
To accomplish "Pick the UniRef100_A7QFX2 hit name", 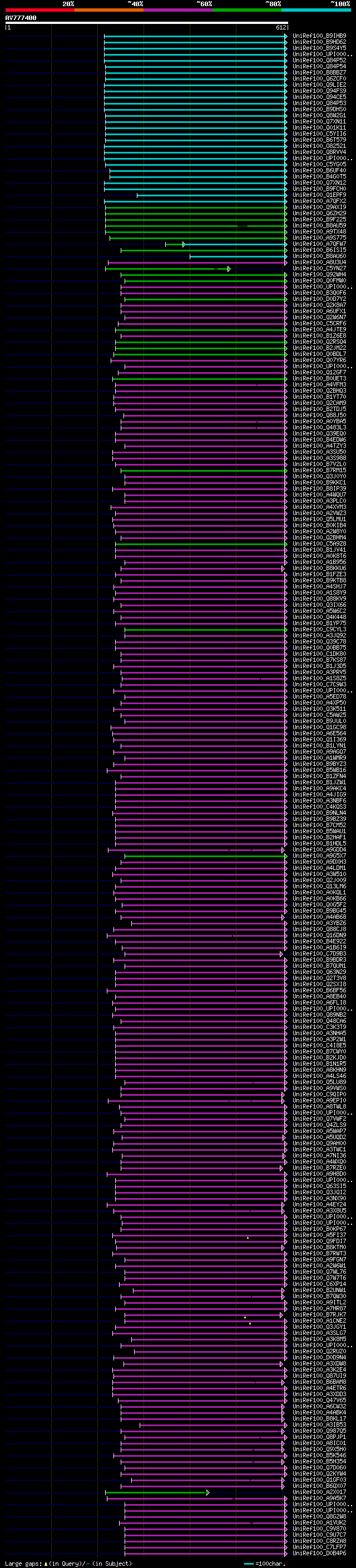I will [x=319, y=201].
